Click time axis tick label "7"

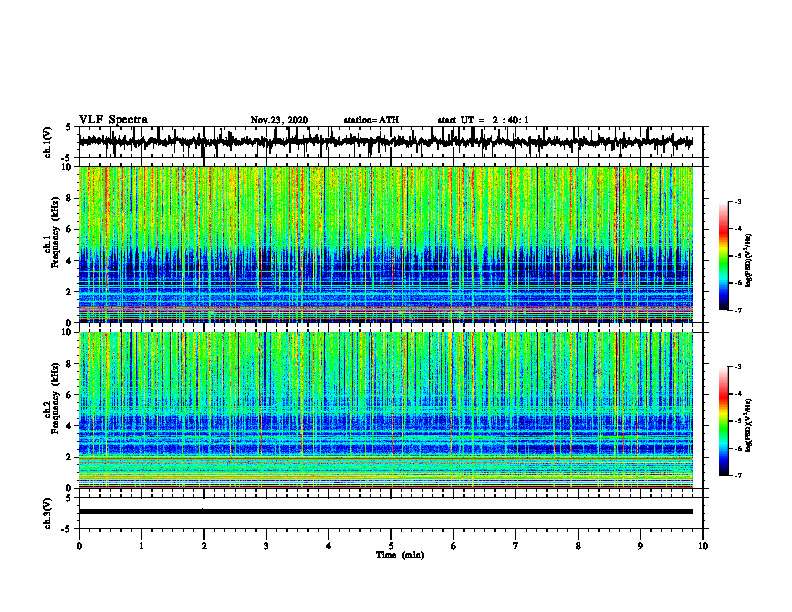(x=516, y=546)
